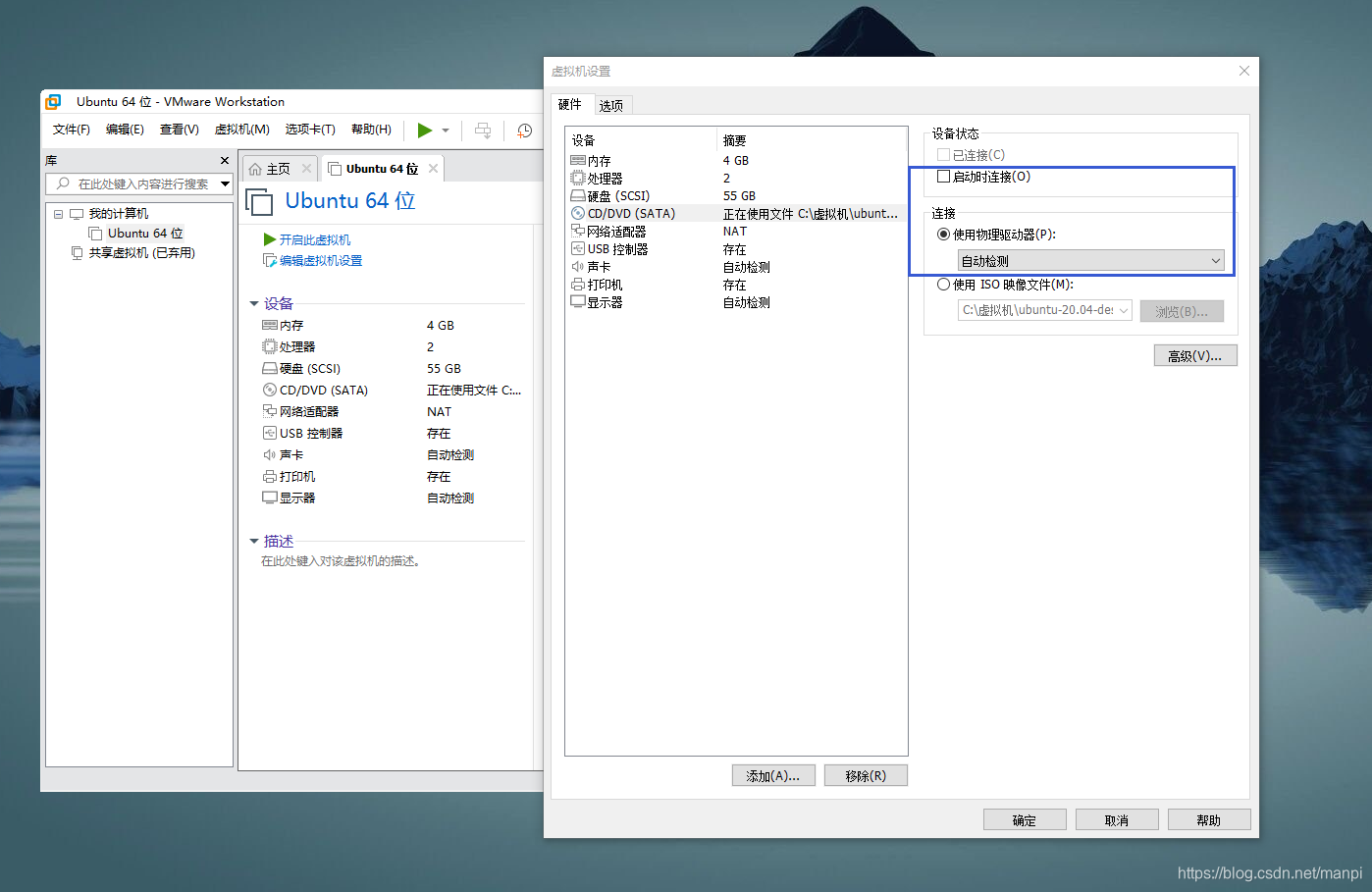This screenshot has height=892, width=1372.
Task: Click USB 控制器 icon in main window device list
Action: tap(270, 434)
